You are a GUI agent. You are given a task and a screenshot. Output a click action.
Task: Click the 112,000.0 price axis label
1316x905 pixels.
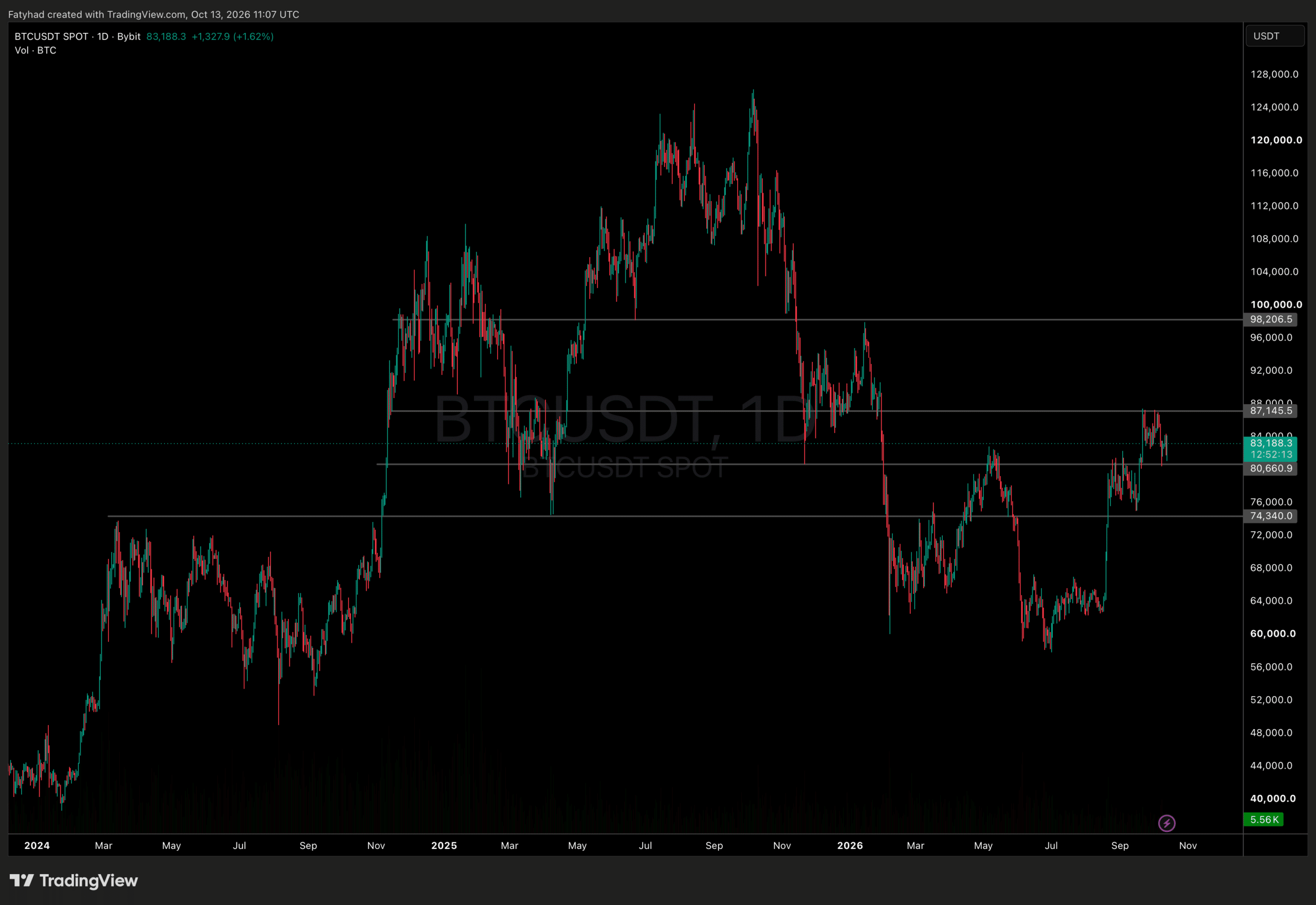click(x=1274, y=206)
